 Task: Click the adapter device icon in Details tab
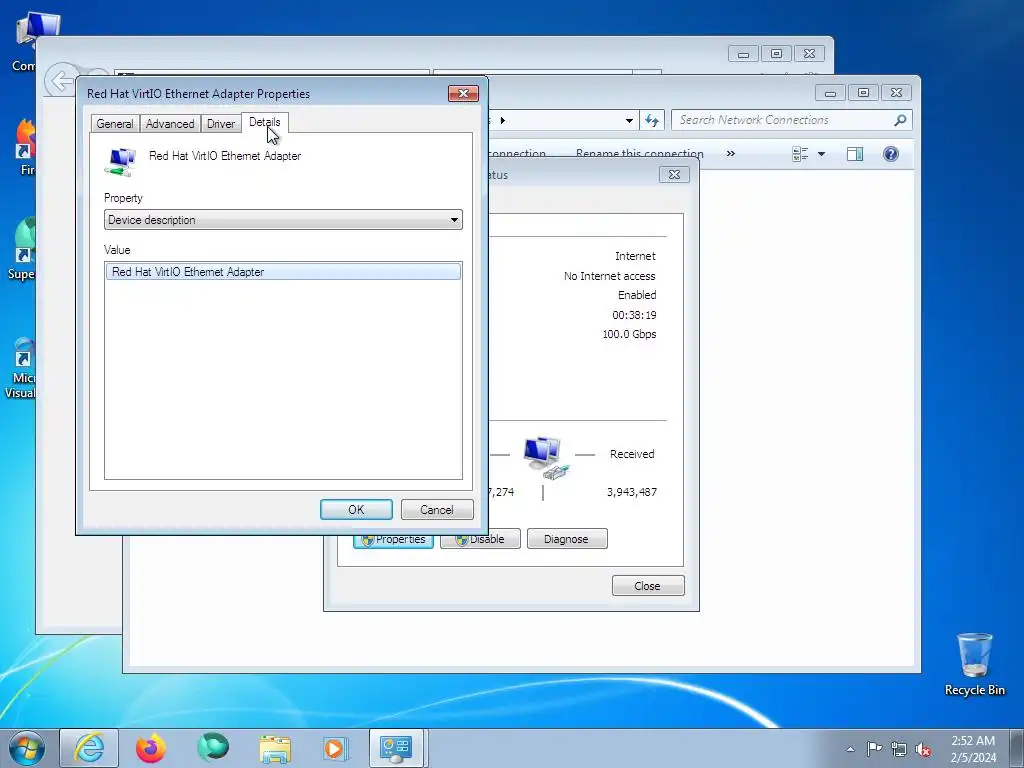[x=121, y=161]
